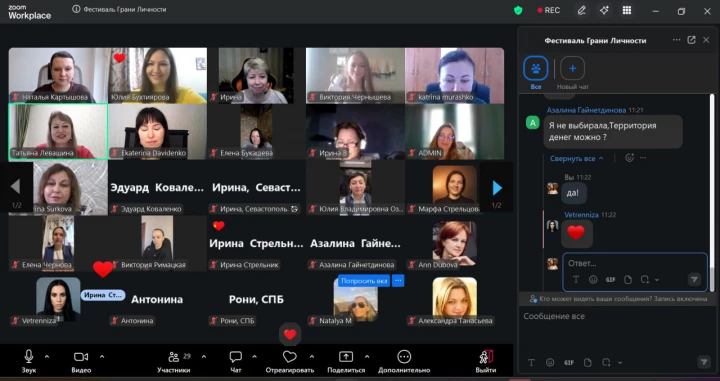Expand reactions arrow beside Отреагировать
Screen dimensions: 720x381
tap(312, 356)
